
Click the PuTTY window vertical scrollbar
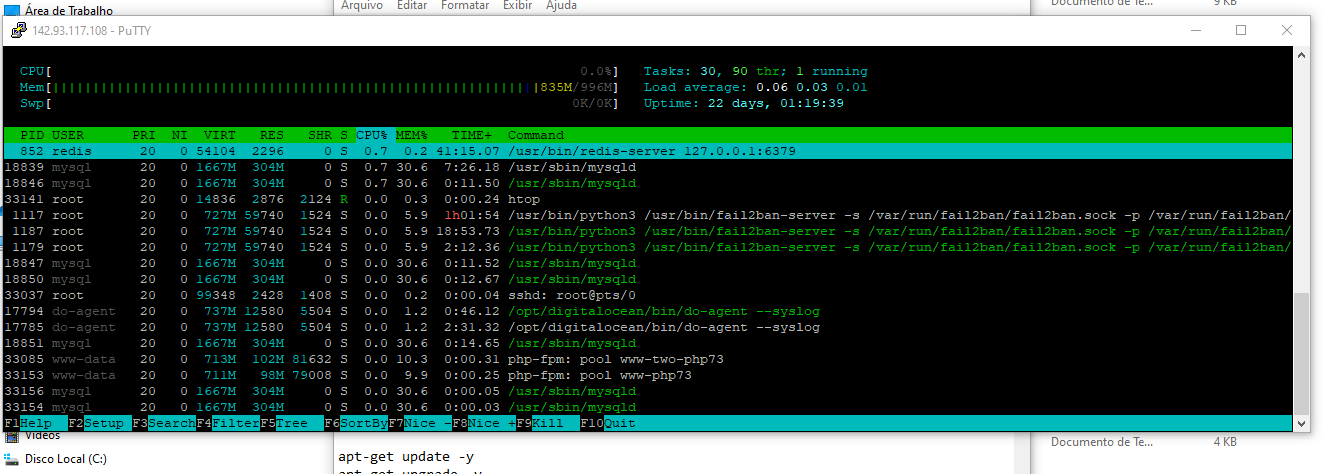click(x=1301, y=238)
